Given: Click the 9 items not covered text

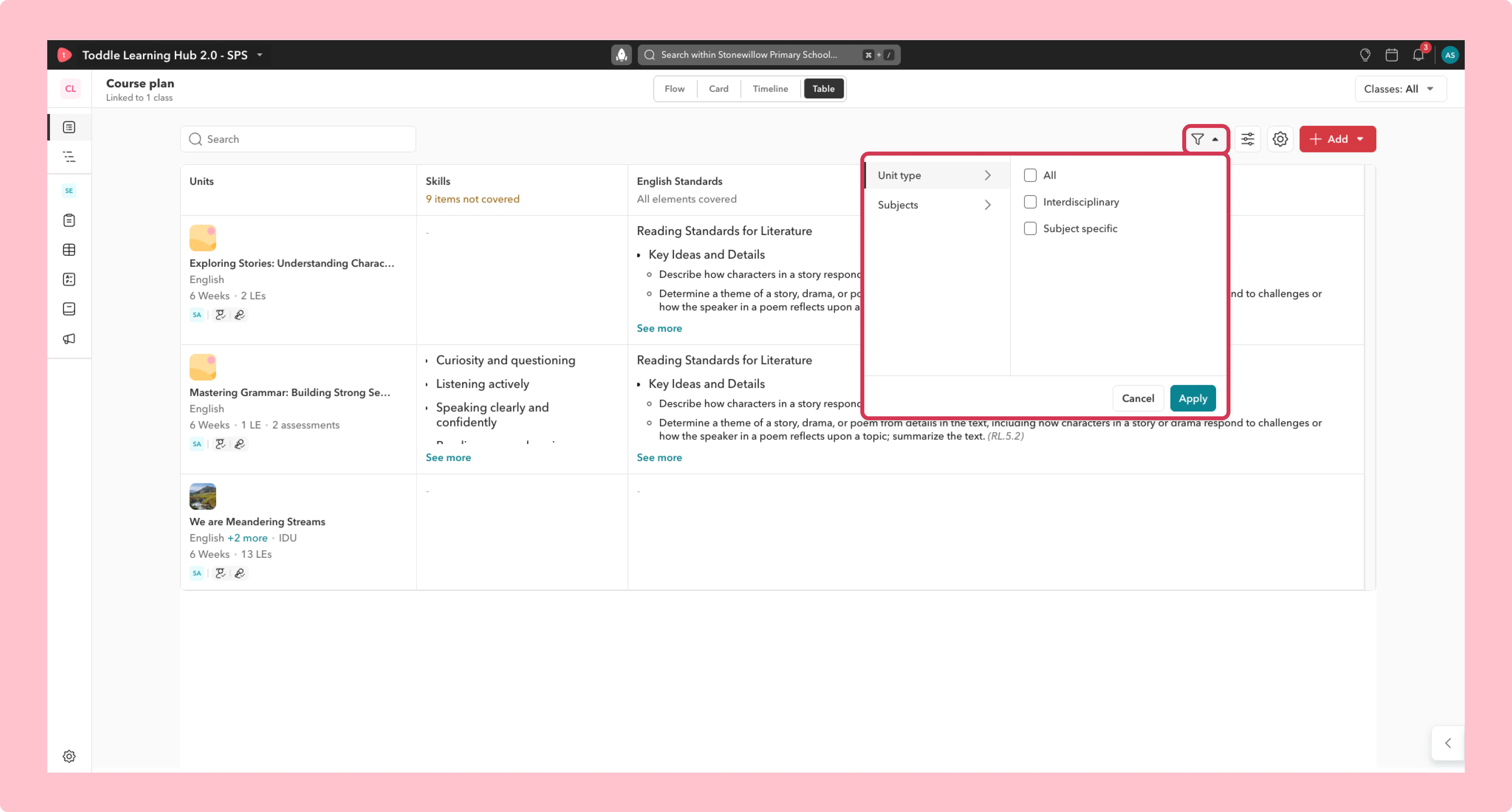Looking at the screenshot, I should 472,199.
